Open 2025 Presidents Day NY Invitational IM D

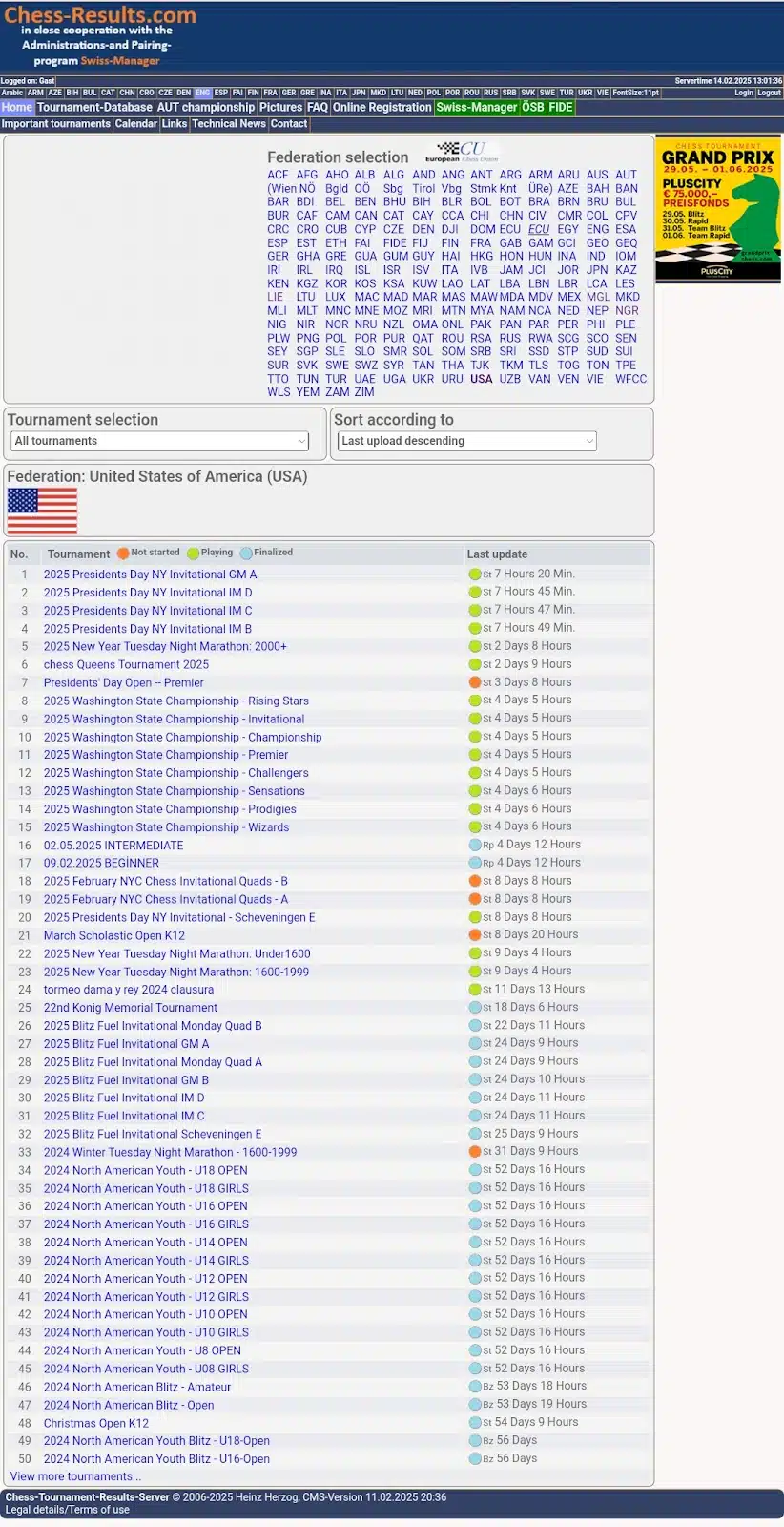coord(148,593)
